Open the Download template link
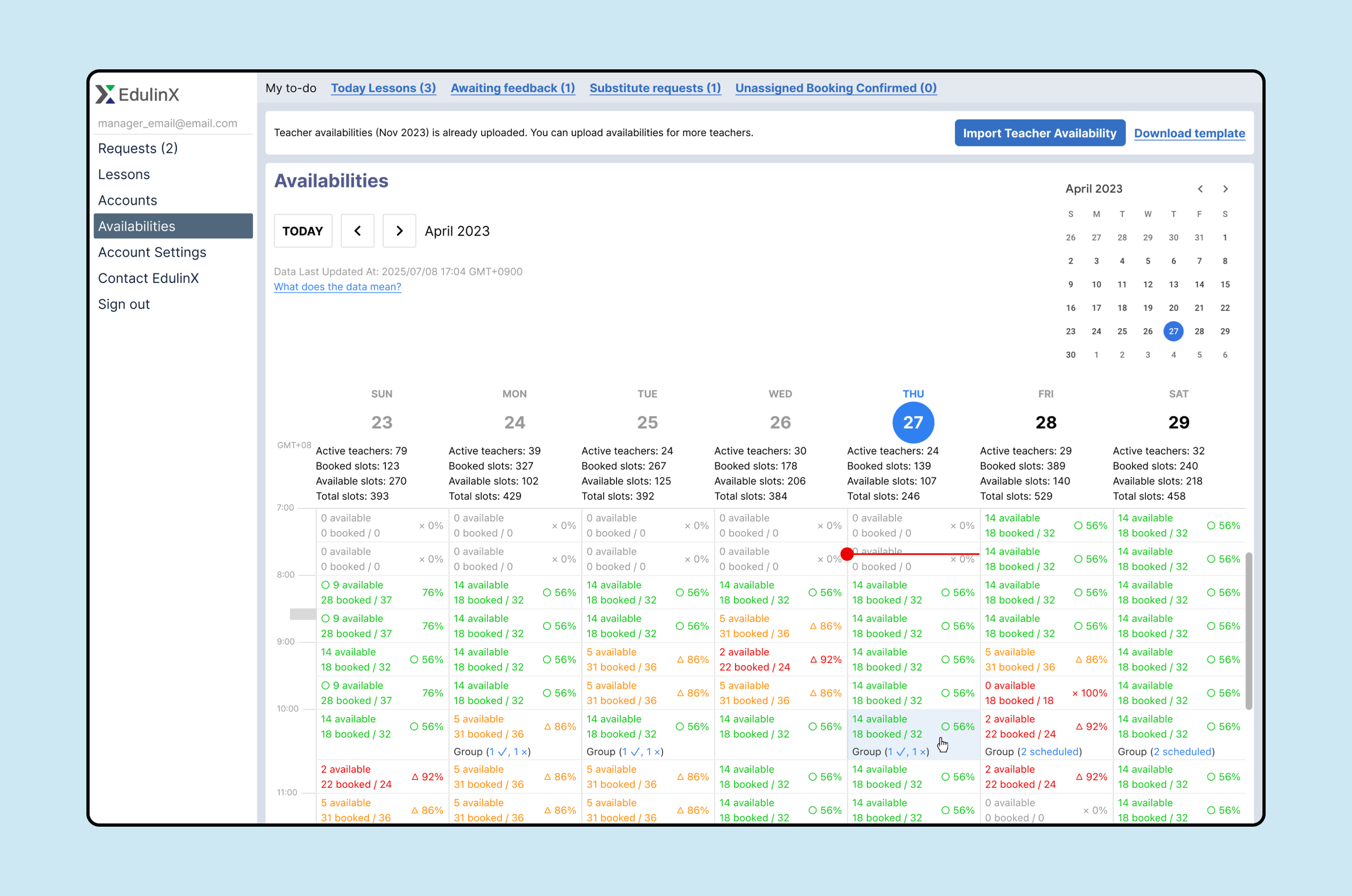Screen dimensions: 1352x896 [x=1189, y=132]
